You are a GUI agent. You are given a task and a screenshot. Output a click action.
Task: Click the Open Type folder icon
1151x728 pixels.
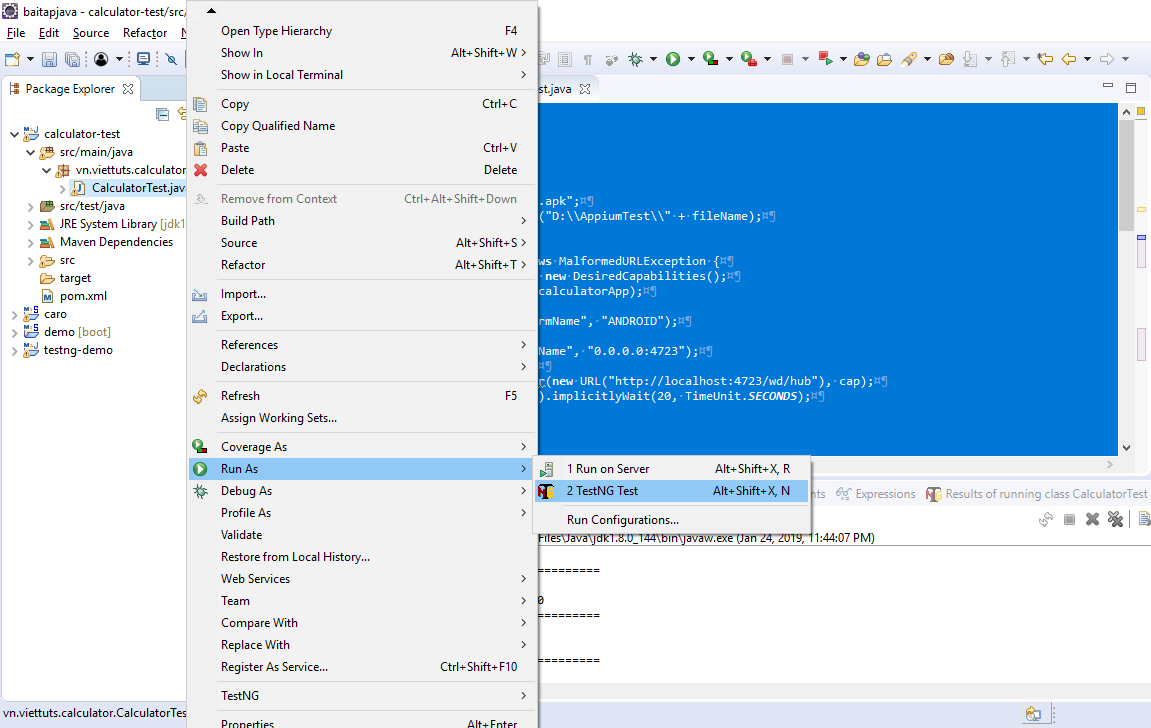(862, 59)
